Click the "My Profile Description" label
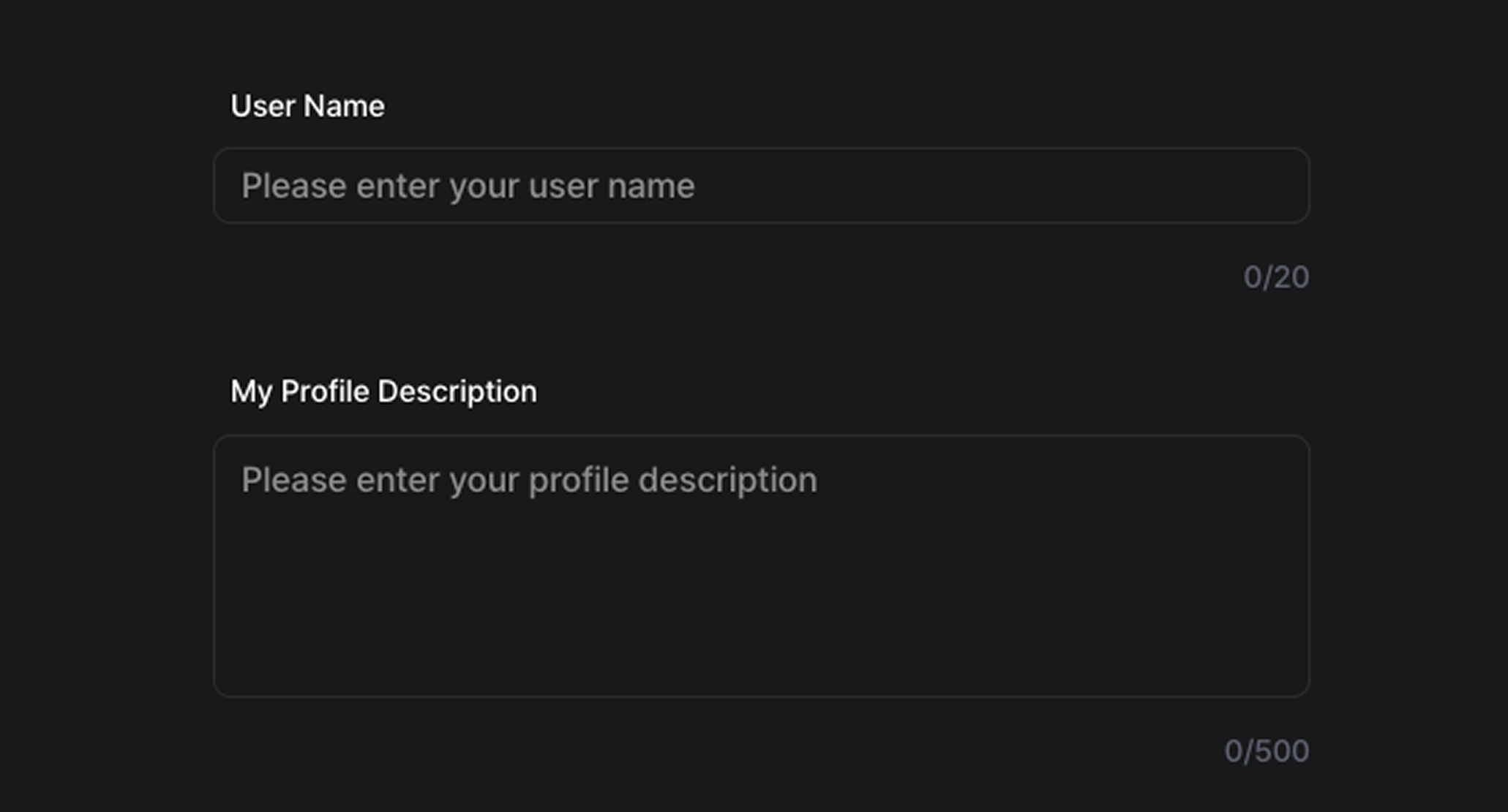This screenshot has width=1508, height=812. [383, 391]
